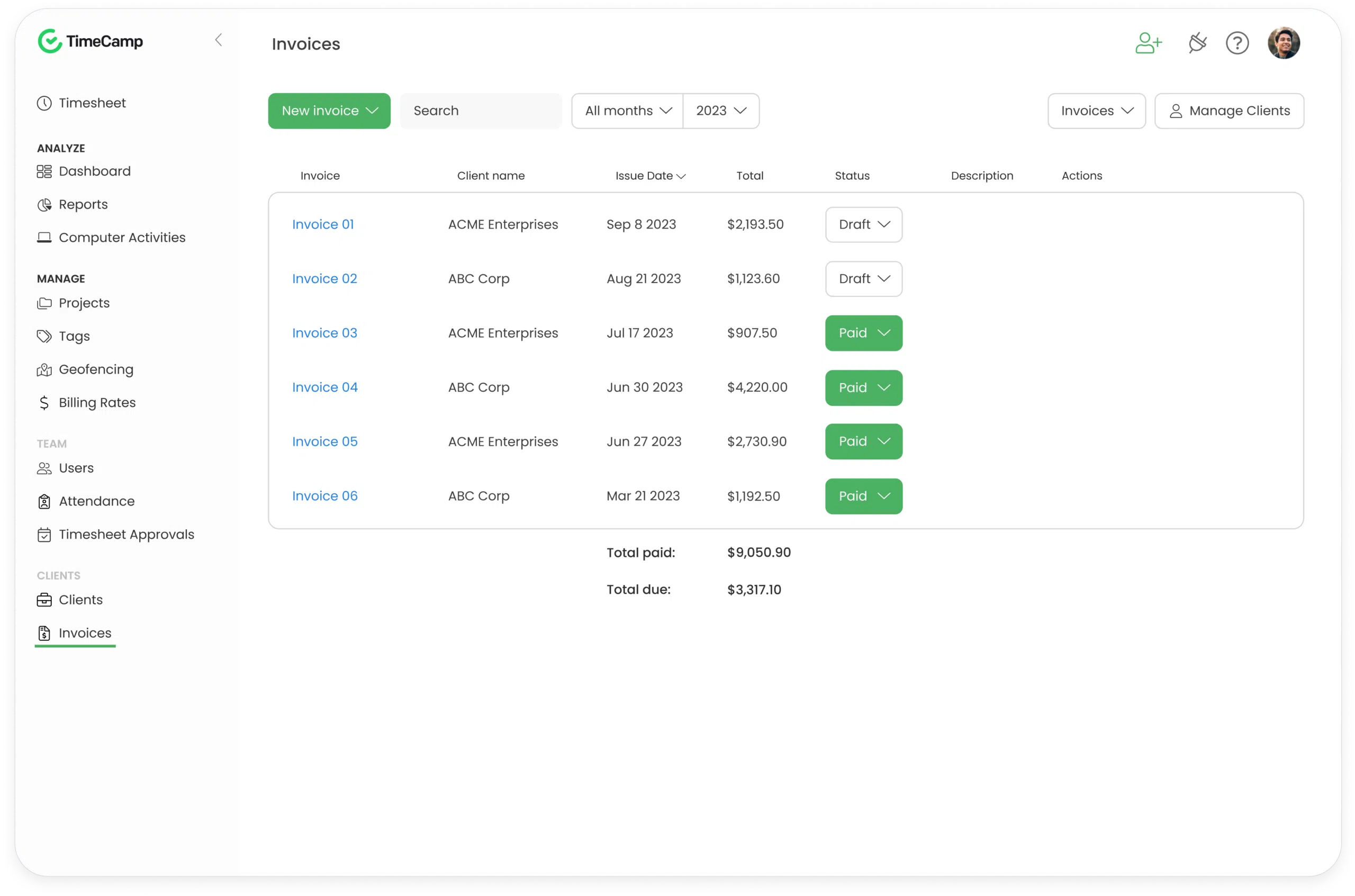Click the Computer Activities laptop icon

coord(44,238)
